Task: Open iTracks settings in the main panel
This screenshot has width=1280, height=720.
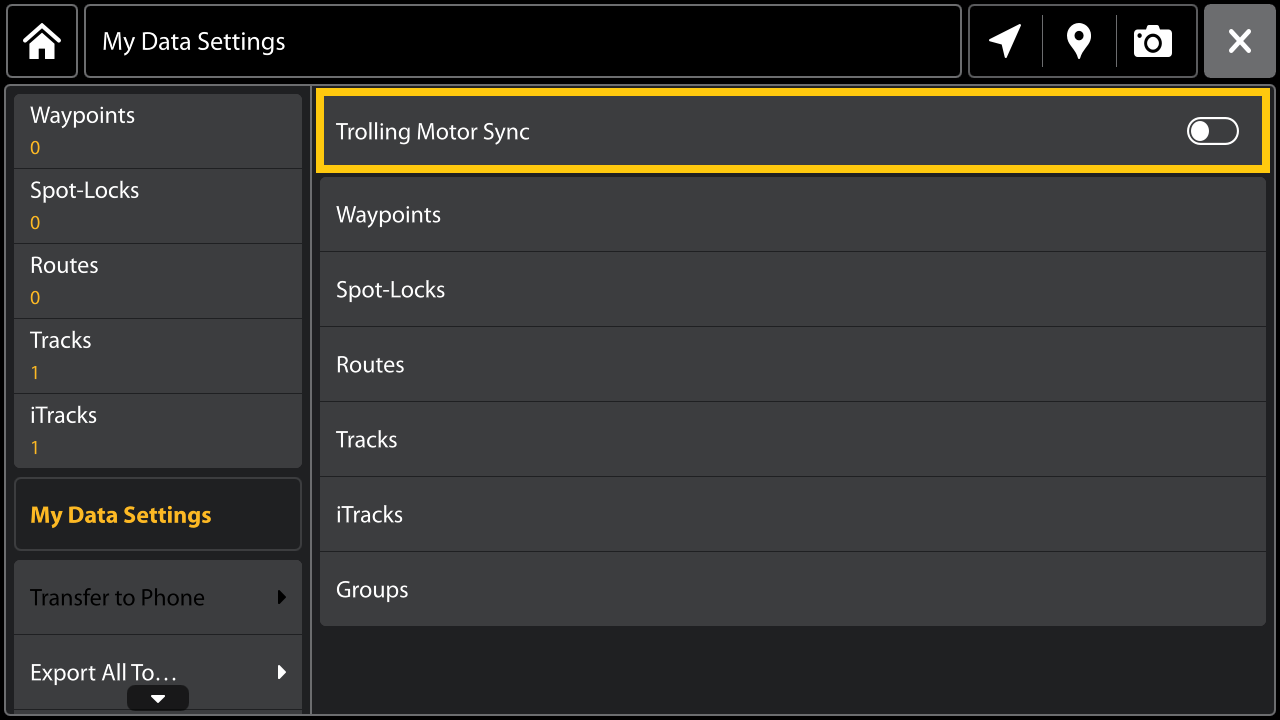Action: [x=793, y=514]
